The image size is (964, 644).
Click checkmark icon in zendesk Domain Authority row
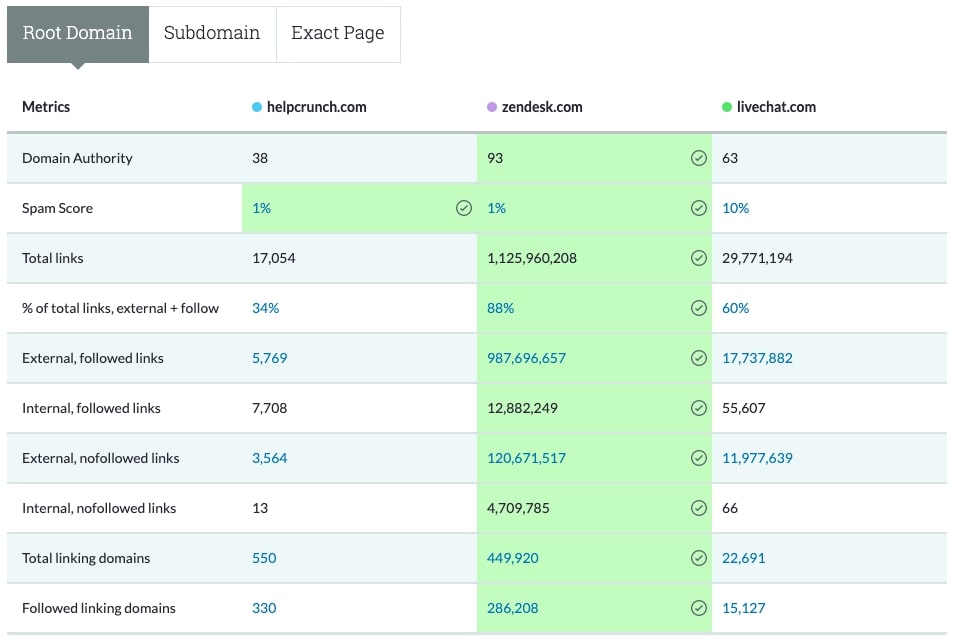click(x=698, y=158)
